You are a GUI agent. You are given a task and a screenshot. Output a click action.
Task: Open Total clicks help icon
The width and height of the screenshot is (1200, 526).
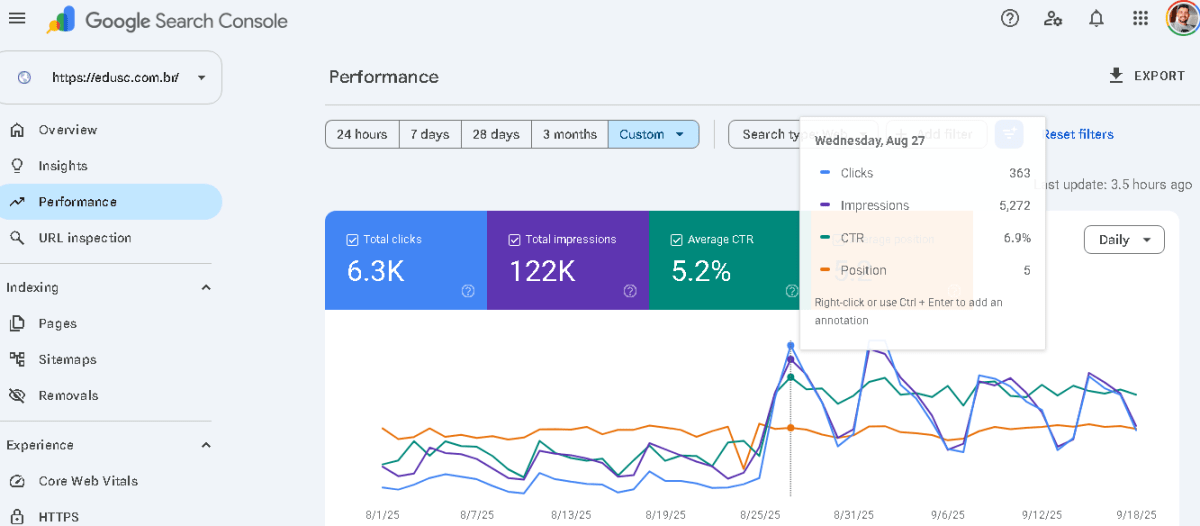pos(467,291)
